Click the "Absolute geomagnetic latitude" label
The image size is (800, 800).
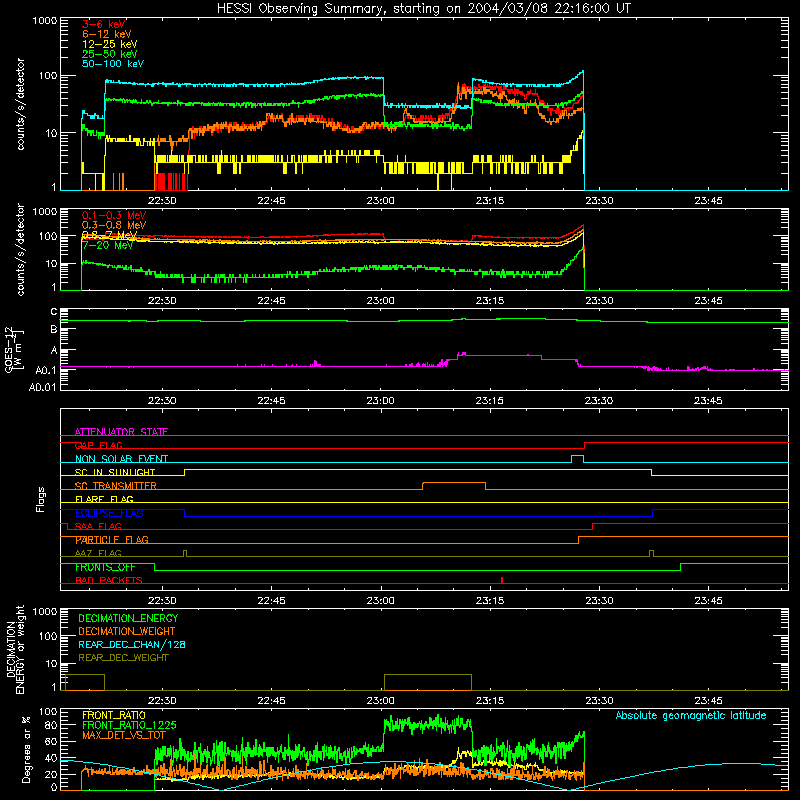pos(691,716)
